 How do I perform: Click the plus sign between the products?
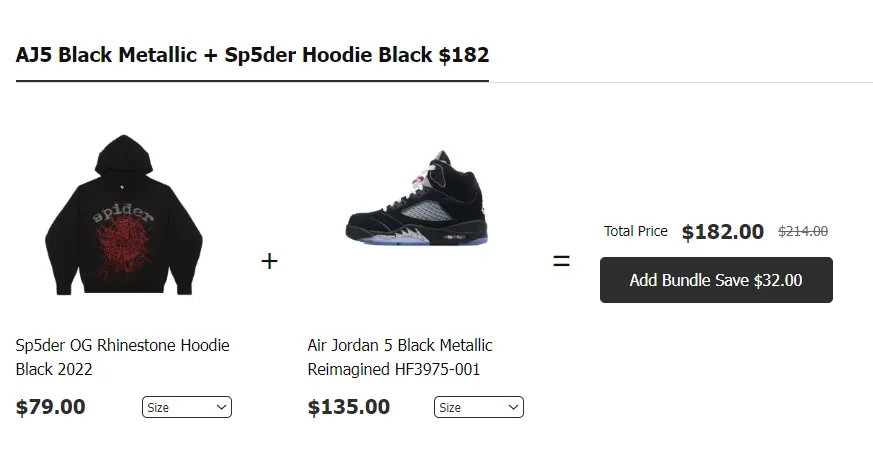269,261
